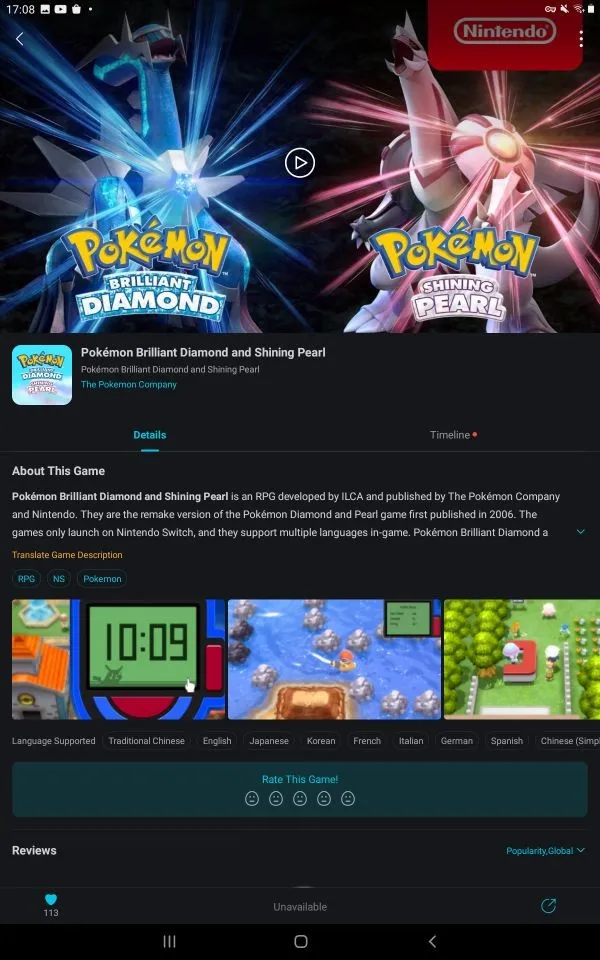The width and height of the screenshot is (600, 960).
Task: Open the 10:09 Pokétch screenshot thumbnail
Action: pyautogui.click(x=118, y=659)
